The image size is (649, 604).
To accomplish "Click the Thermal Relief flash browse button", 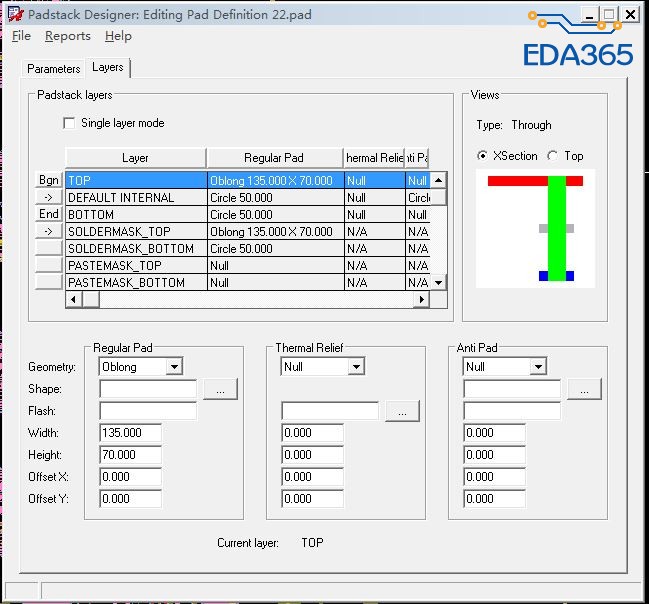I will point(402,411).
